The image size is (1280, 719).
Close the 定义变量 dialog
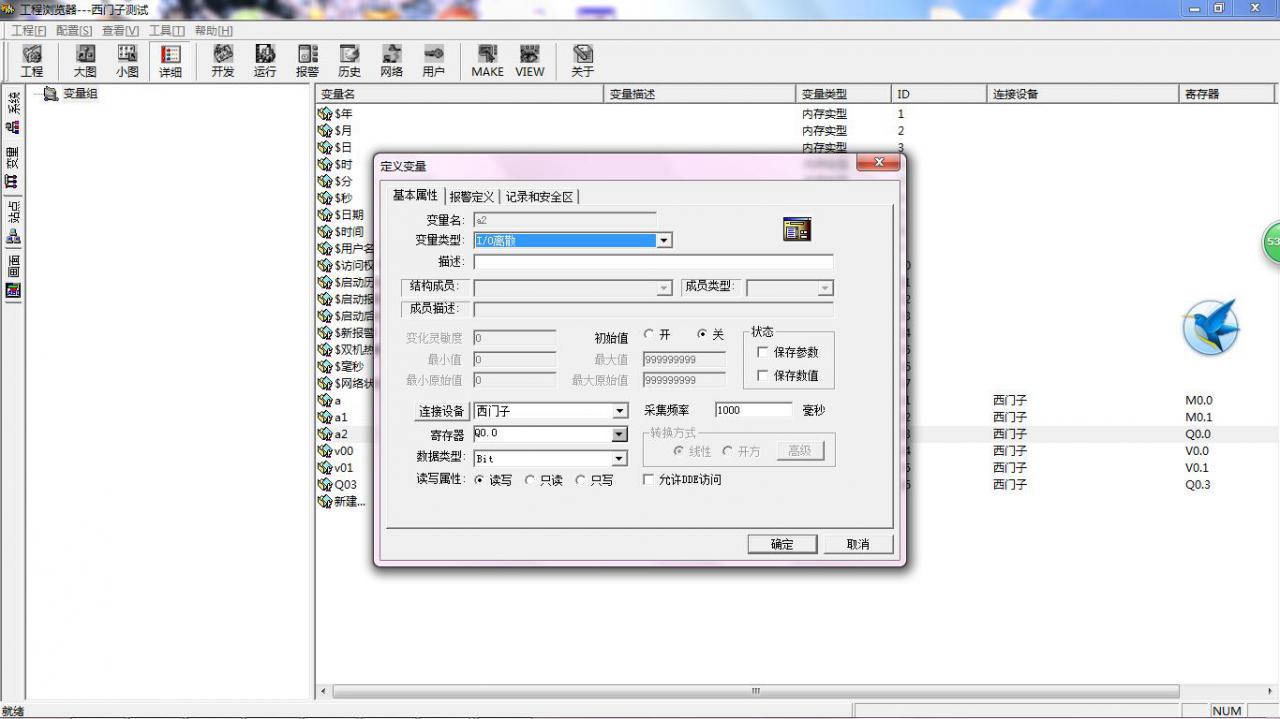[879, 162]
